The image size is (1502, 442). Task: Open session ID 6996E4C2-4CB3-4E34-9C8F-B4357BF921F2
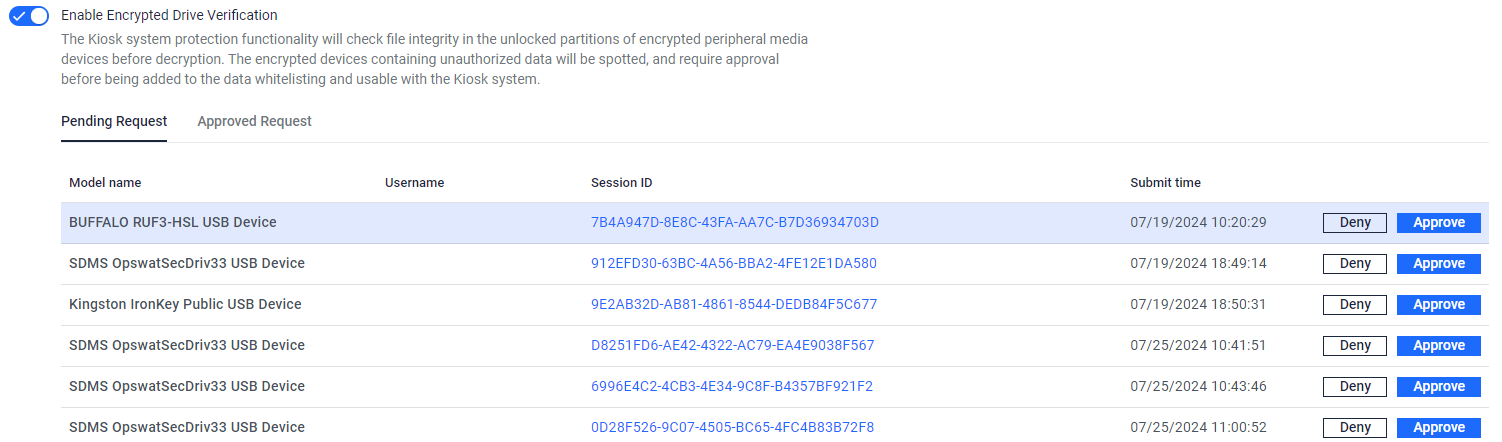(732, 386)
